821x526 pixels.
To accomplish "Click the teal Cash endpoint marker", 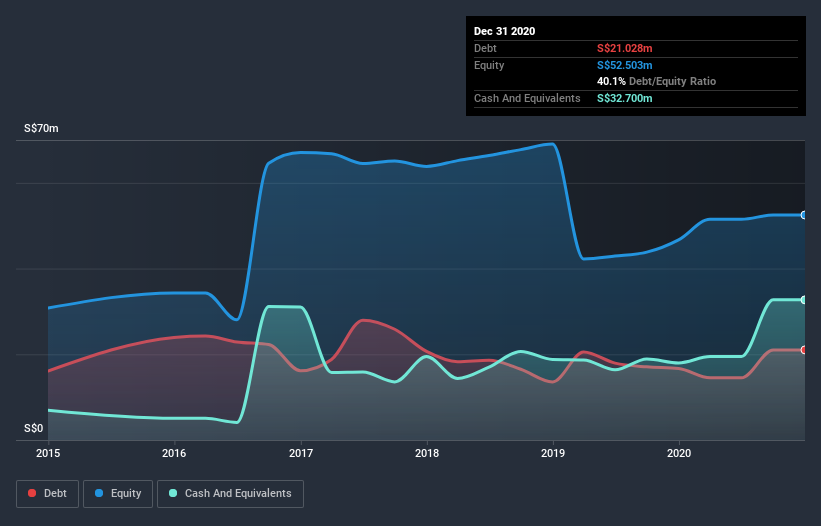I will pos(804,300).
